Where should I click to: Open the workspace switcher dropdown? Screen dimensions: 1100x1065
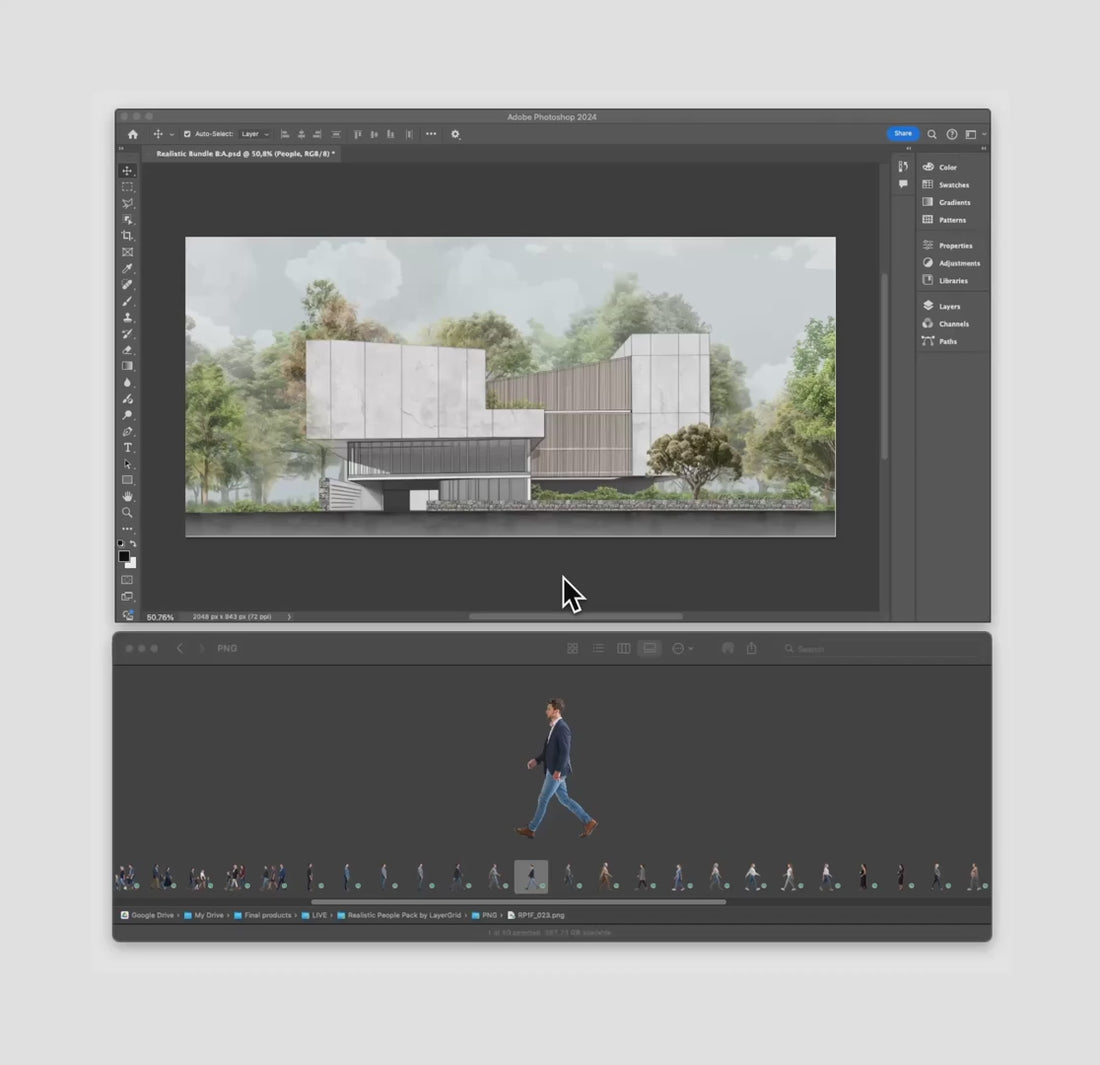point(973,134)
